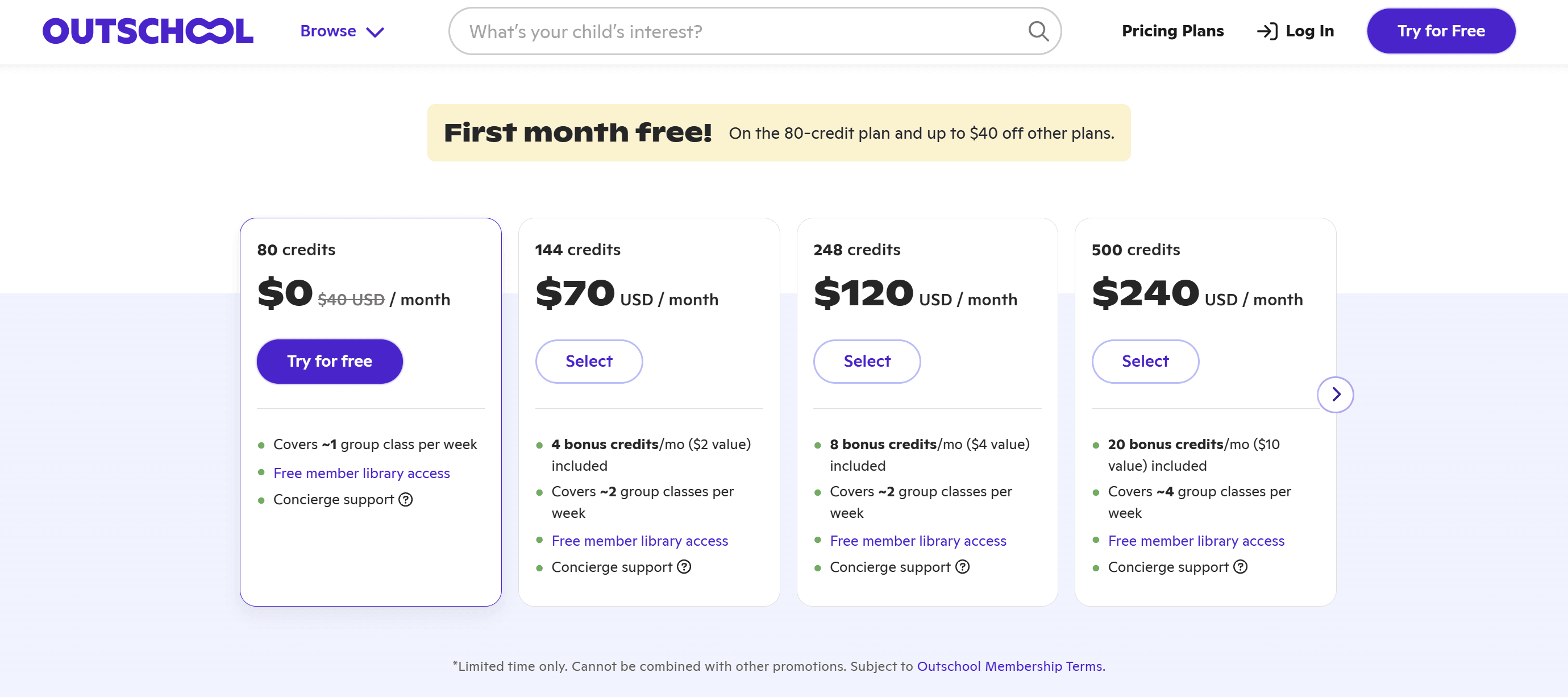This screenshot has height=697, width=1568.
Task: Open Concierge support help icon in 144 credits plan
Action: pyautogui.click(x=684, y=567)
